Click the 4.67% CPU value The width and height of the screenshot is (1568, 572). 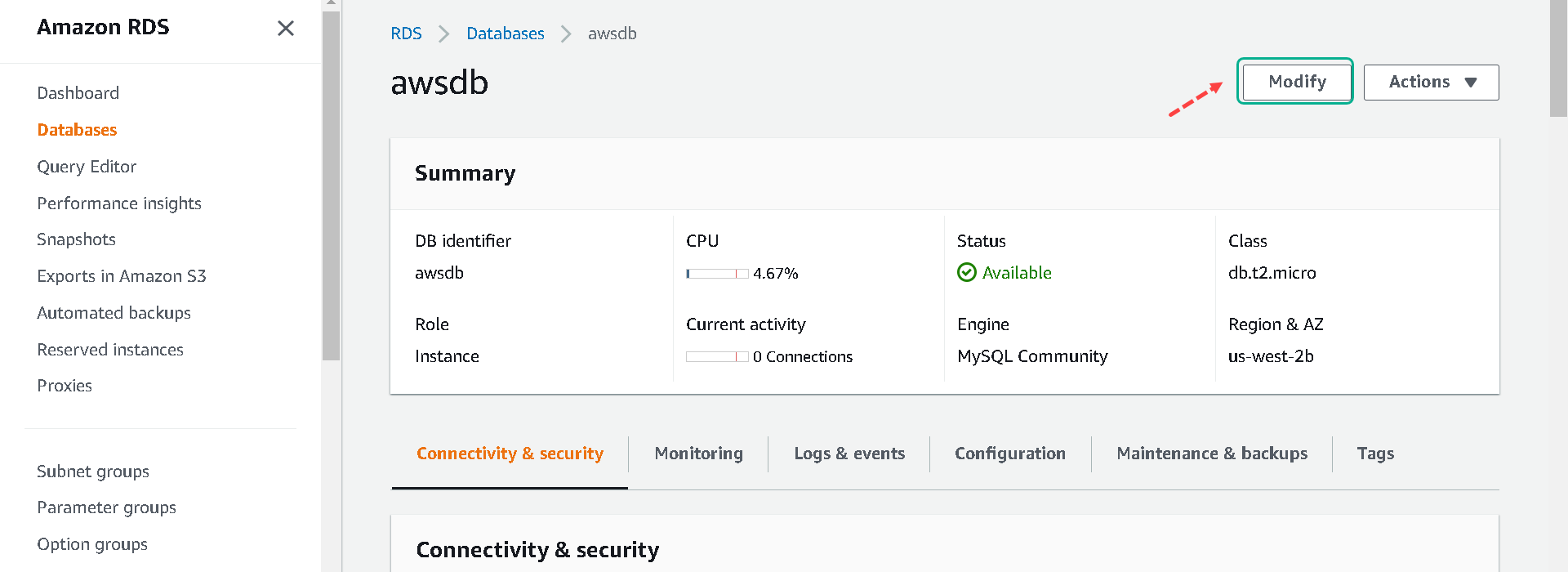click(776, 274)
